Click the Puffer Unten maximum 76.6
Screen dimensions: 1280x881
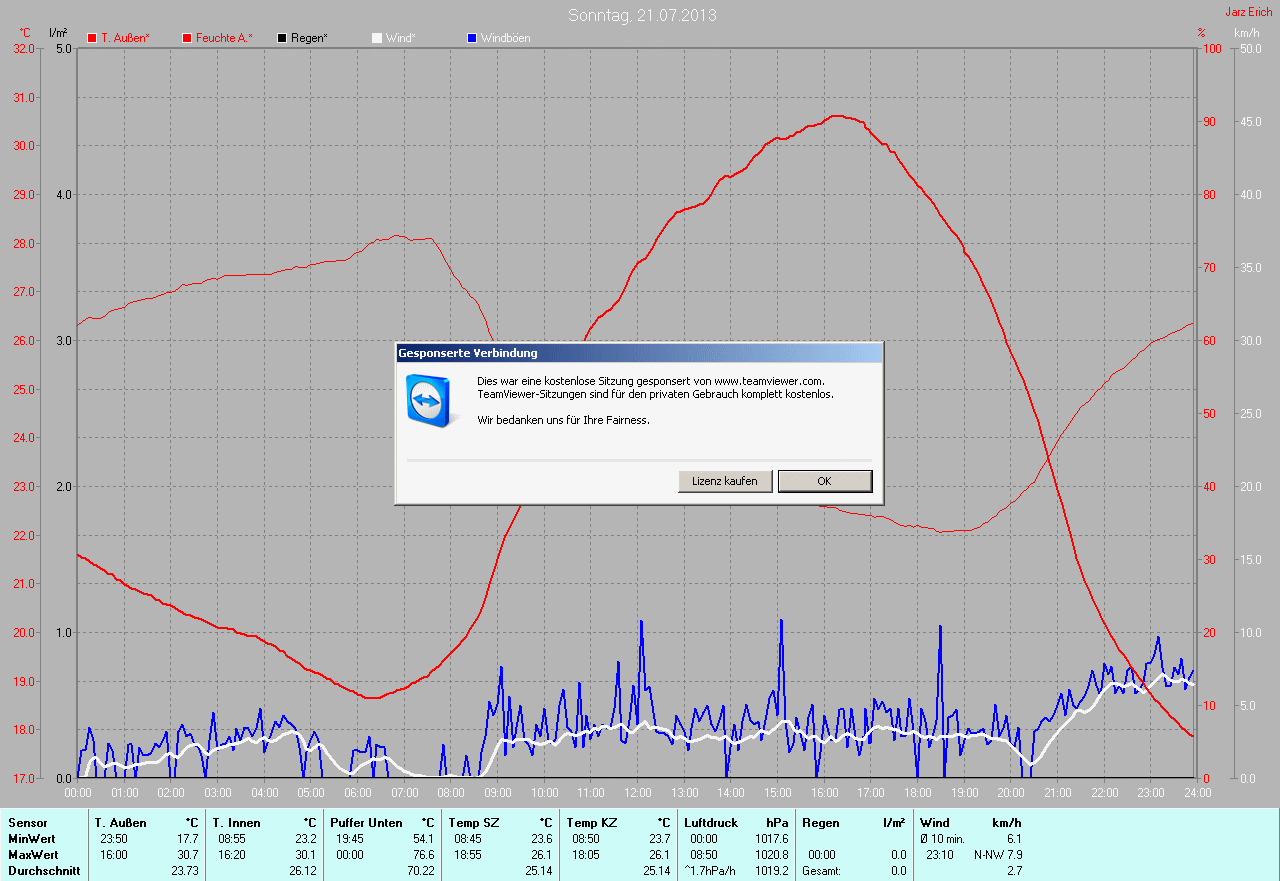(x=424, y=855)
